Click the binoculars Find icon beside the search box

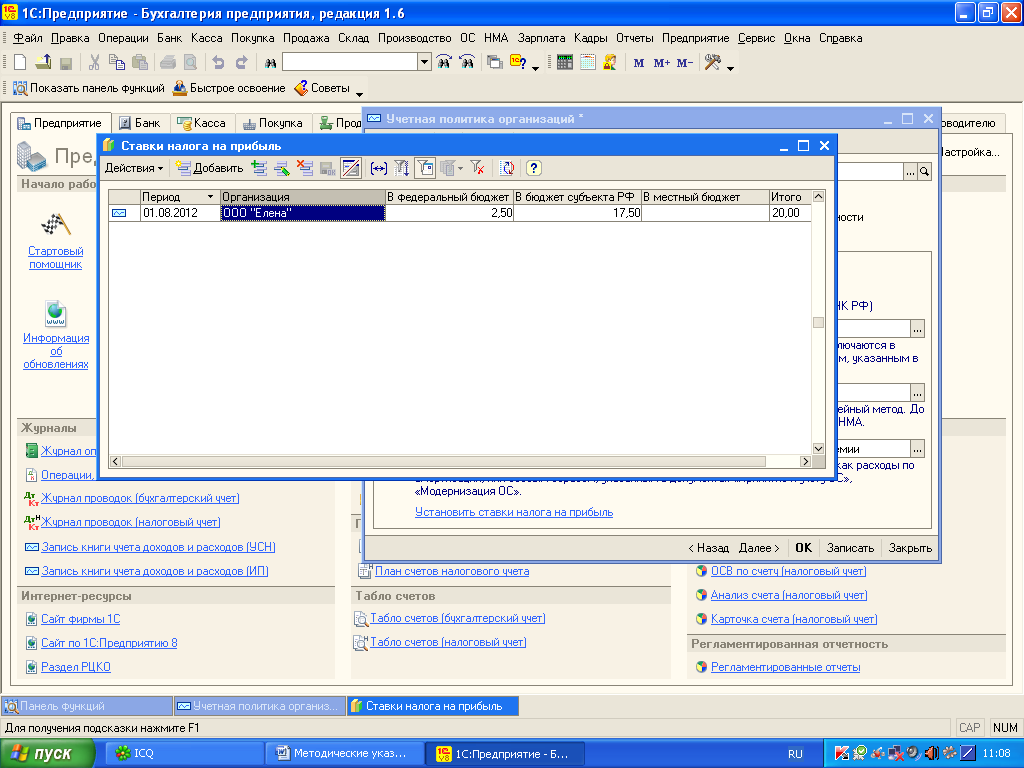tap(270, 63)
